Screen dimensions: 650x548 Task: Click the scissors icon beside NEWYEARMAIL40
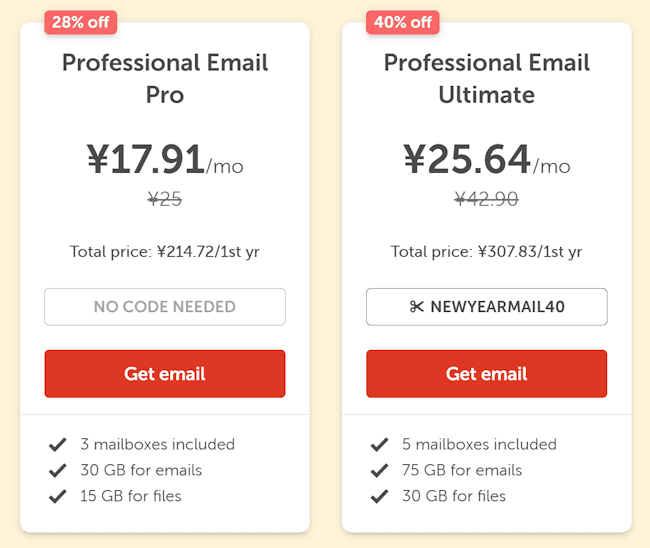[417, 307]
